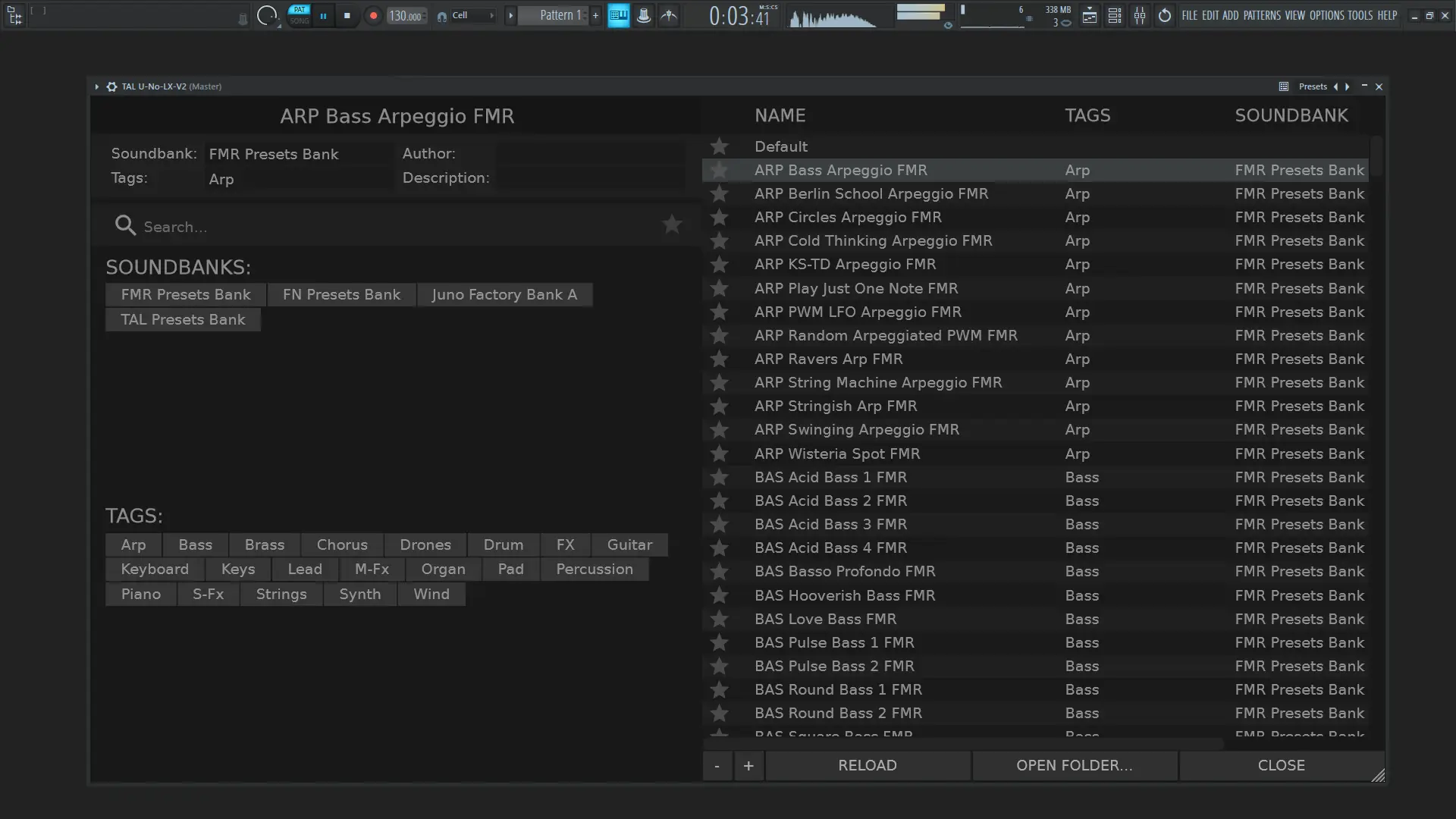Stop playback with the stop button
The image size is (1456, 819).
coord(347,15)
